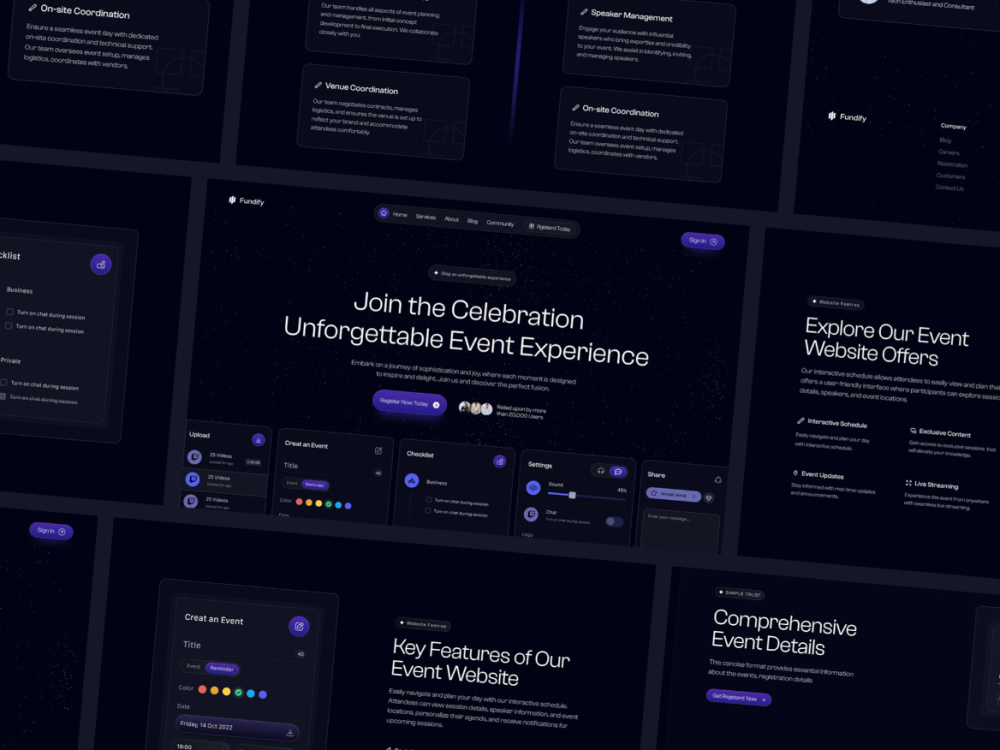
Task: Open Blog in the navigation bar
Action: (x=473, y=221)
